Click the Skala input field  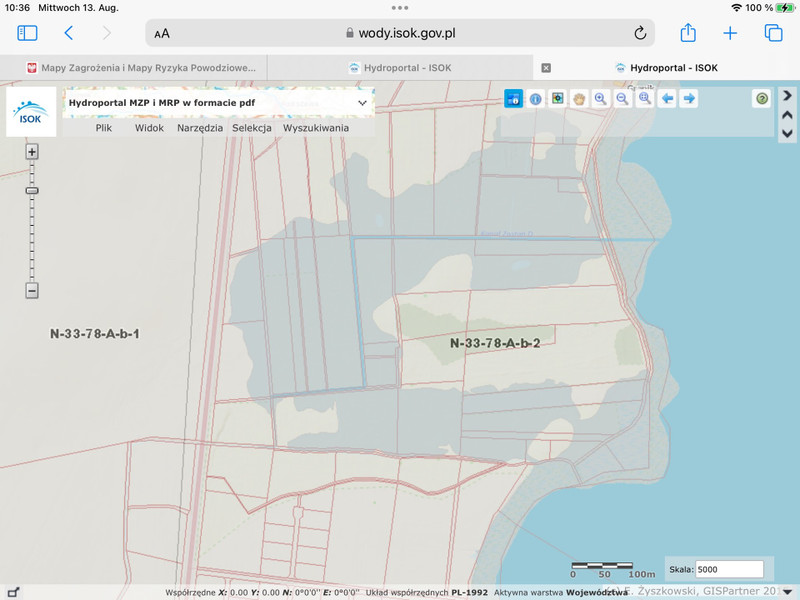pyautogui.click(x=729, y=569)
